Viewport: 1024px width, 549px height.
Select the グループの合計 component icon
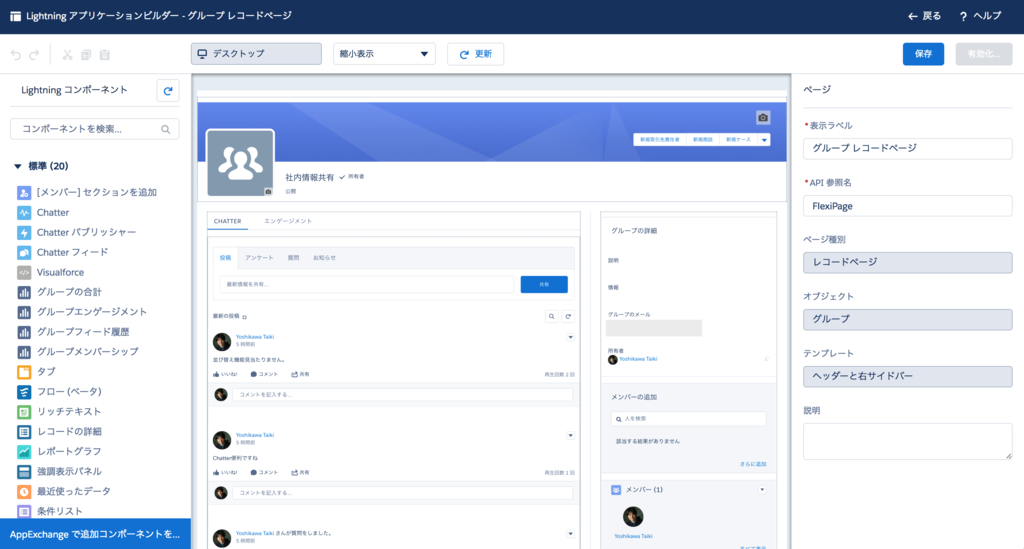tap(24, 292)
